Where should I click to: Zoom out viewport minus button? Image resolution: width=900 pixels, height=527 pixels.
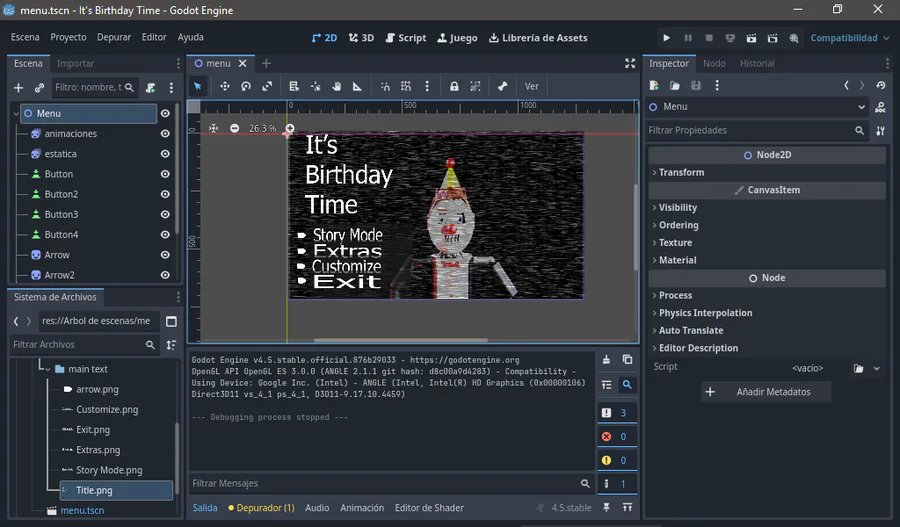pyautogui.click(x=234, y=128)
